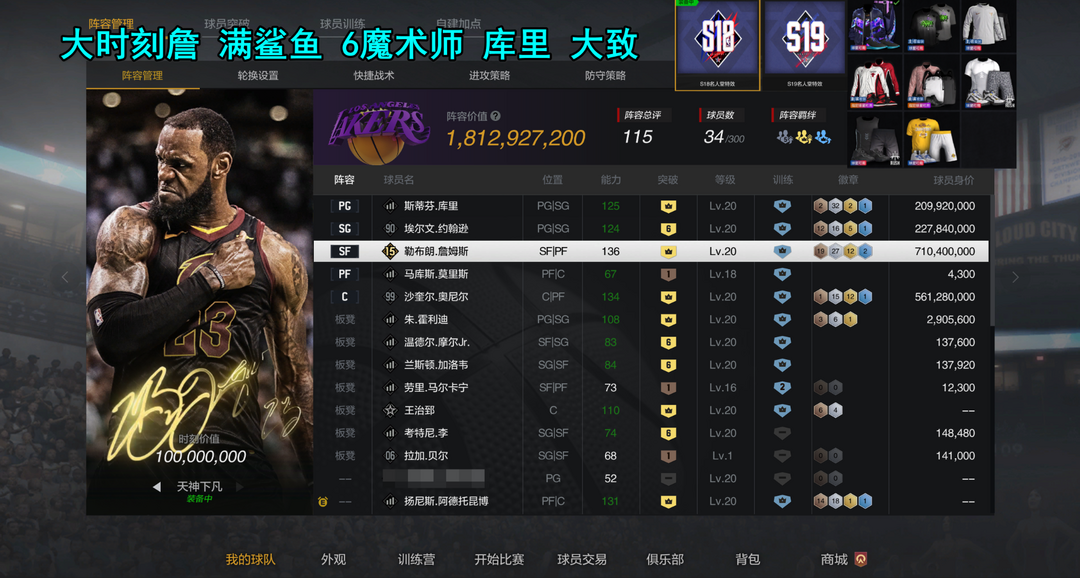Open 背包 in the bottom menu

click(x=747, y=559)
